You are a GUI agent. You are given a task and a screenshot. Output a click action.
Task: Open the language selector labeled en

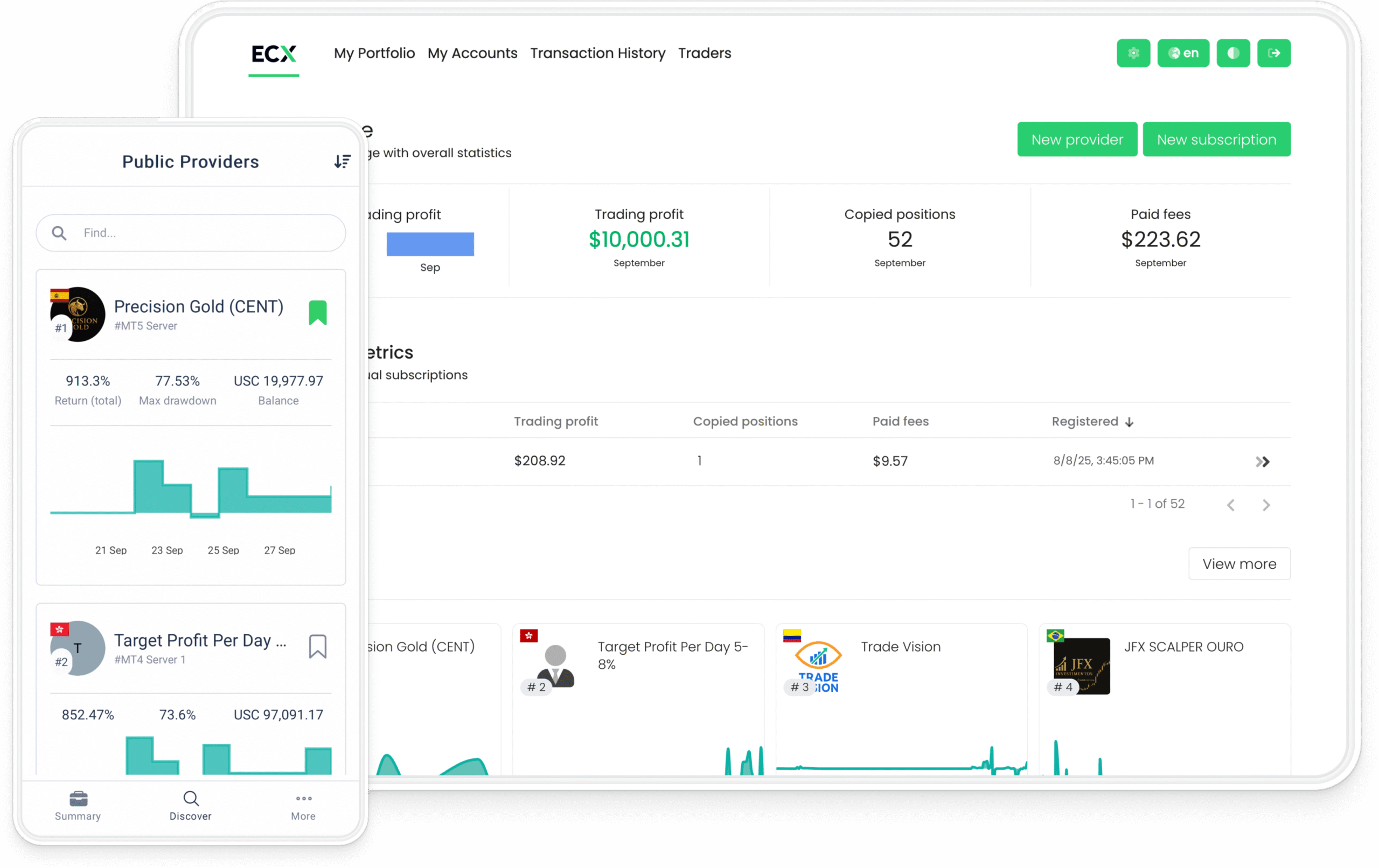pyautogui.click(x=1183, y=53)
